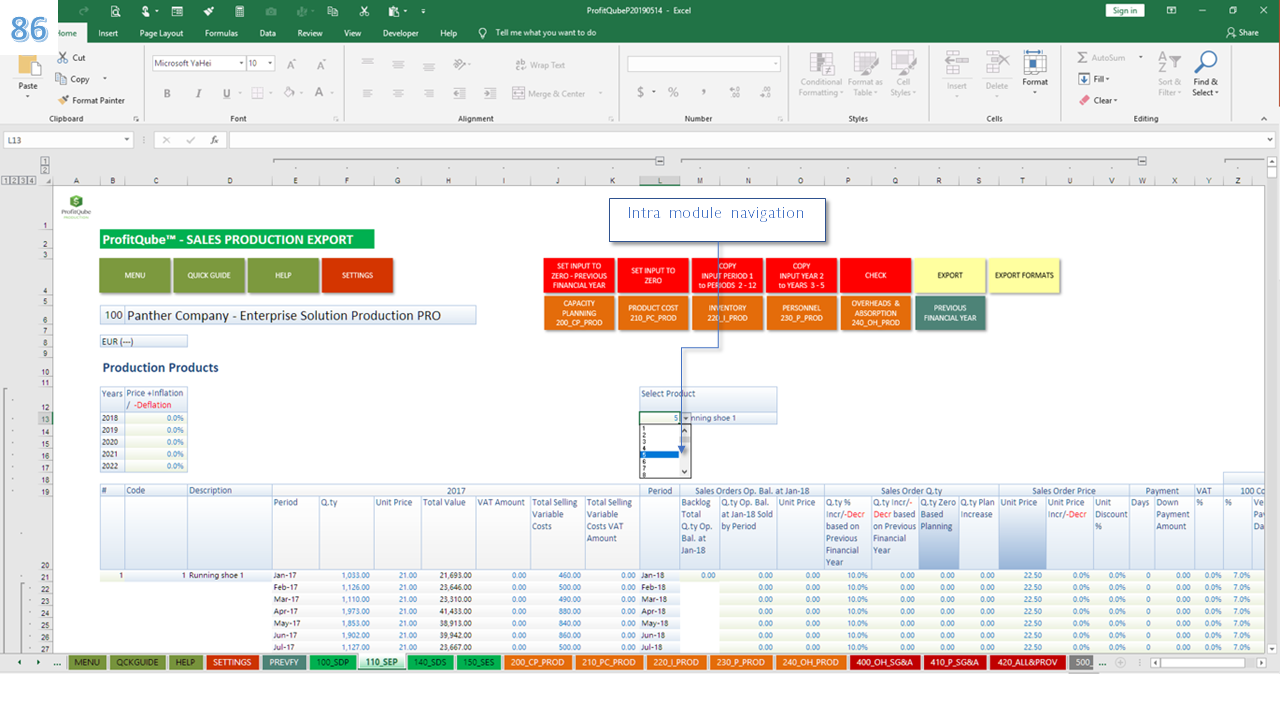Activate Format Painter

92,100
